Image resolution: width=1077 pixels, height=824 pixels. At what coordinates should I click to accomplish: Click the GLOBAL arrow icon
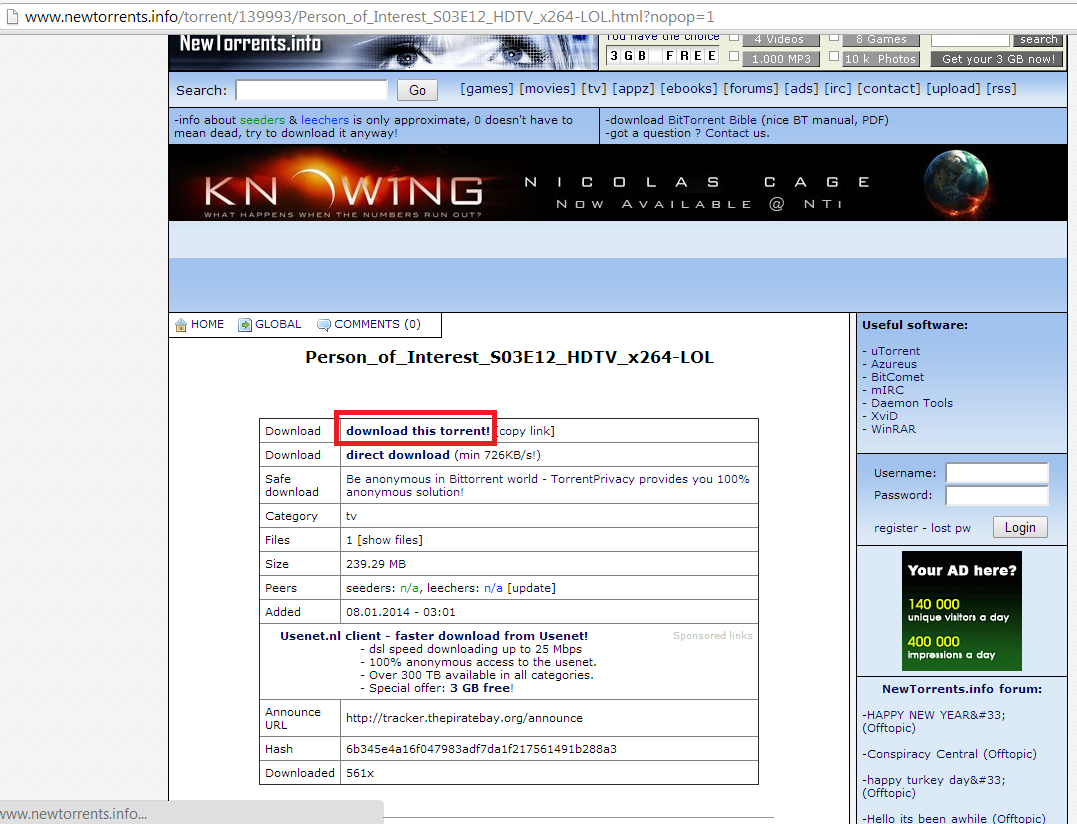(x=245, y=325)
